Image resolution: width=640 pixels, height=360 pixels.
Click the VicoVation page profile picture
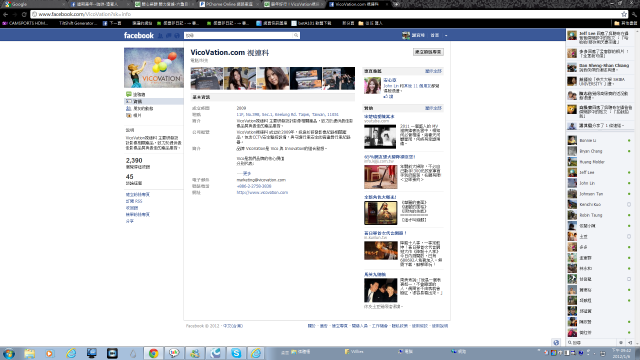click(x=154, y=68)
